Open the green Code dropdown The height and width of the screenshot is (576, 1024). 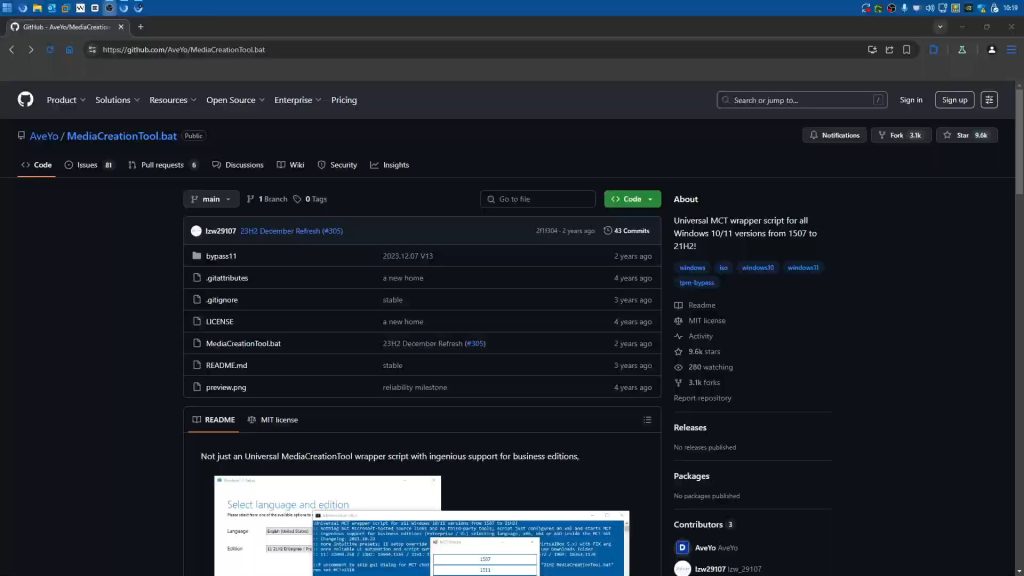coord(632,199)
